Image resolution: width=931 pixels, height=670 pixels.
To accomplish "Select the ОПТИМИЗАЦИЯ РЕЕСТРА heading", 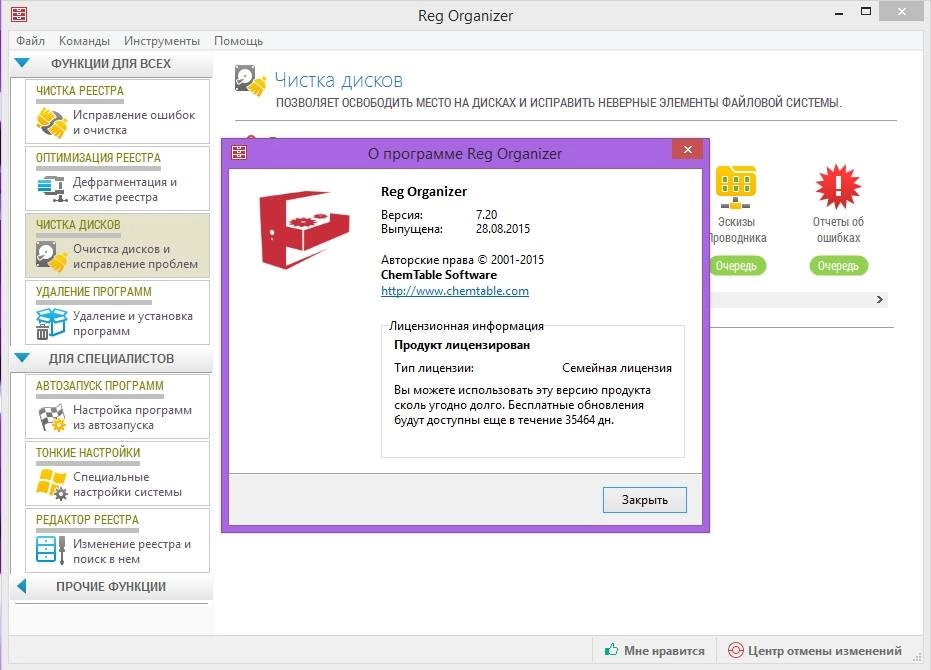I will (x=98, y=157).
